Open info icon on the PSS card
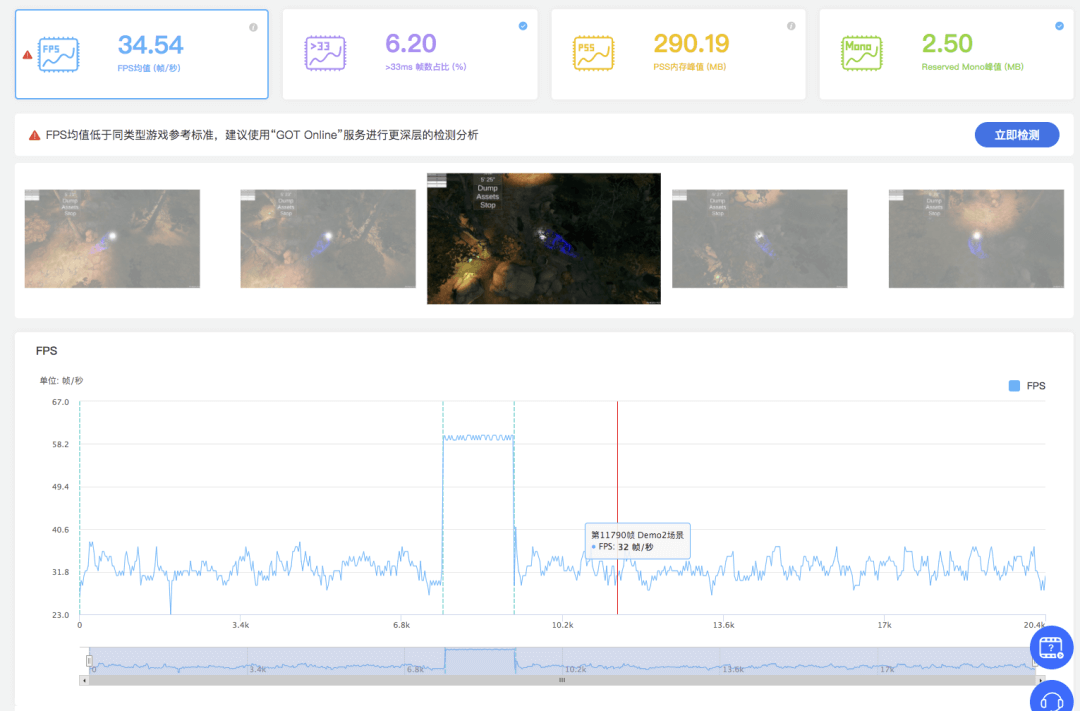This screenshot has height=711, width=1080. (791, 26)
